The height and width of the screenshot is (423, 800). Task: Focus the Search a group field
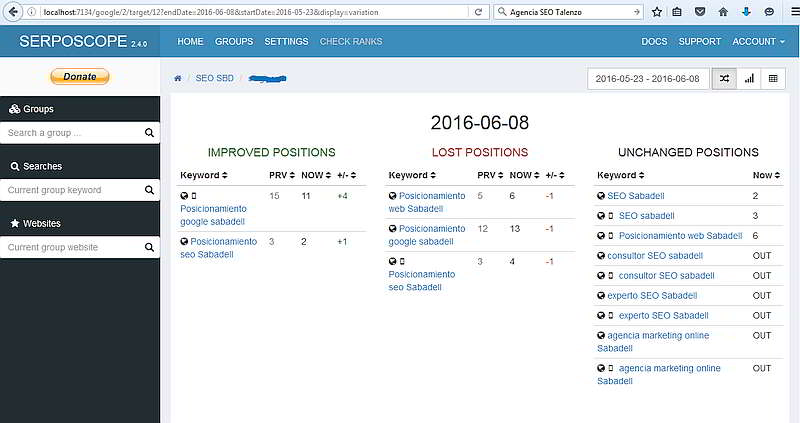[73, 133]
